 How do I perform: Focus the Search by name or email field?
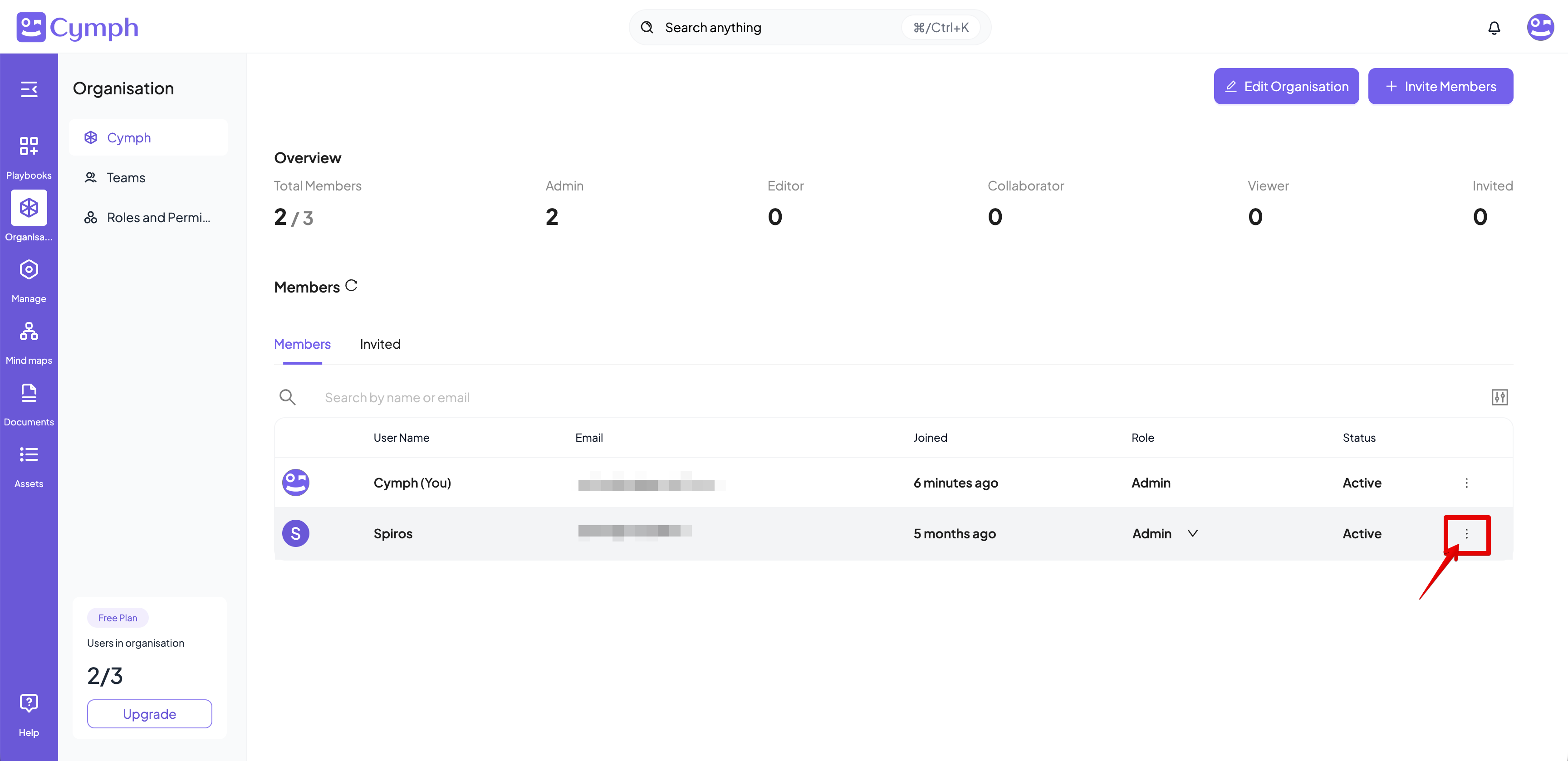397,398
